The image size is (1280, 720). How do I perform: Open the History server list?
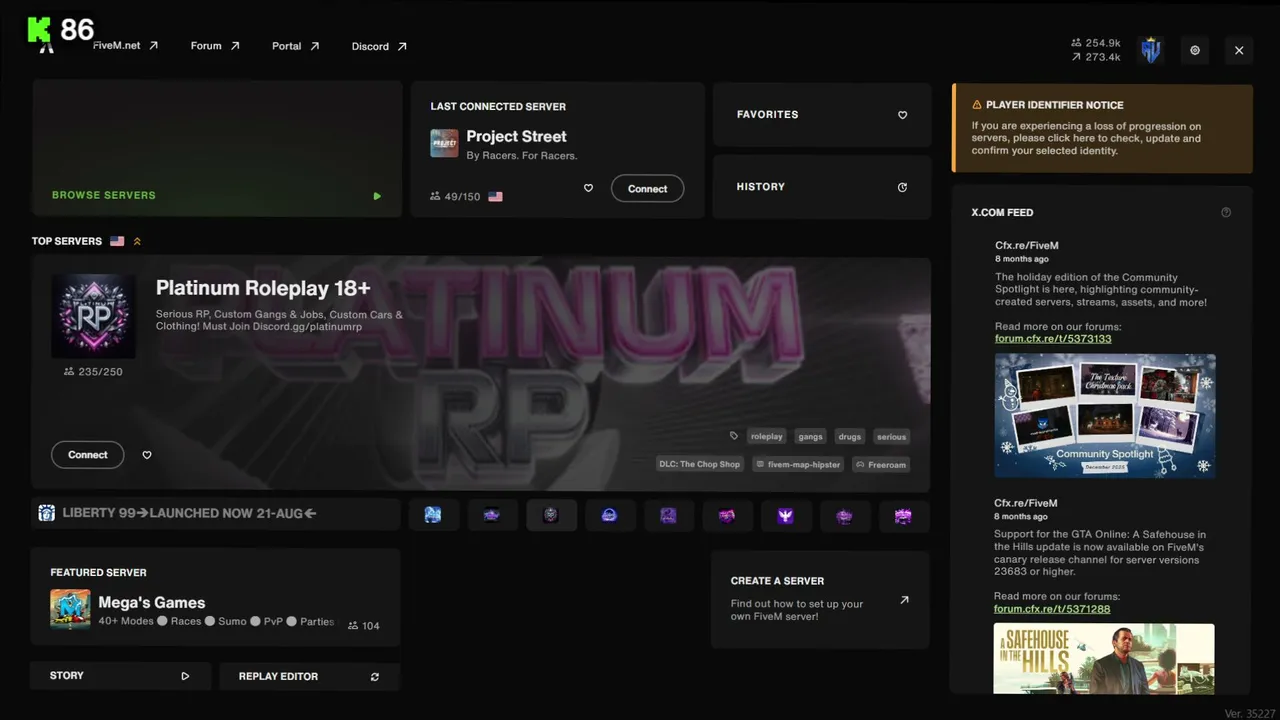822,187
